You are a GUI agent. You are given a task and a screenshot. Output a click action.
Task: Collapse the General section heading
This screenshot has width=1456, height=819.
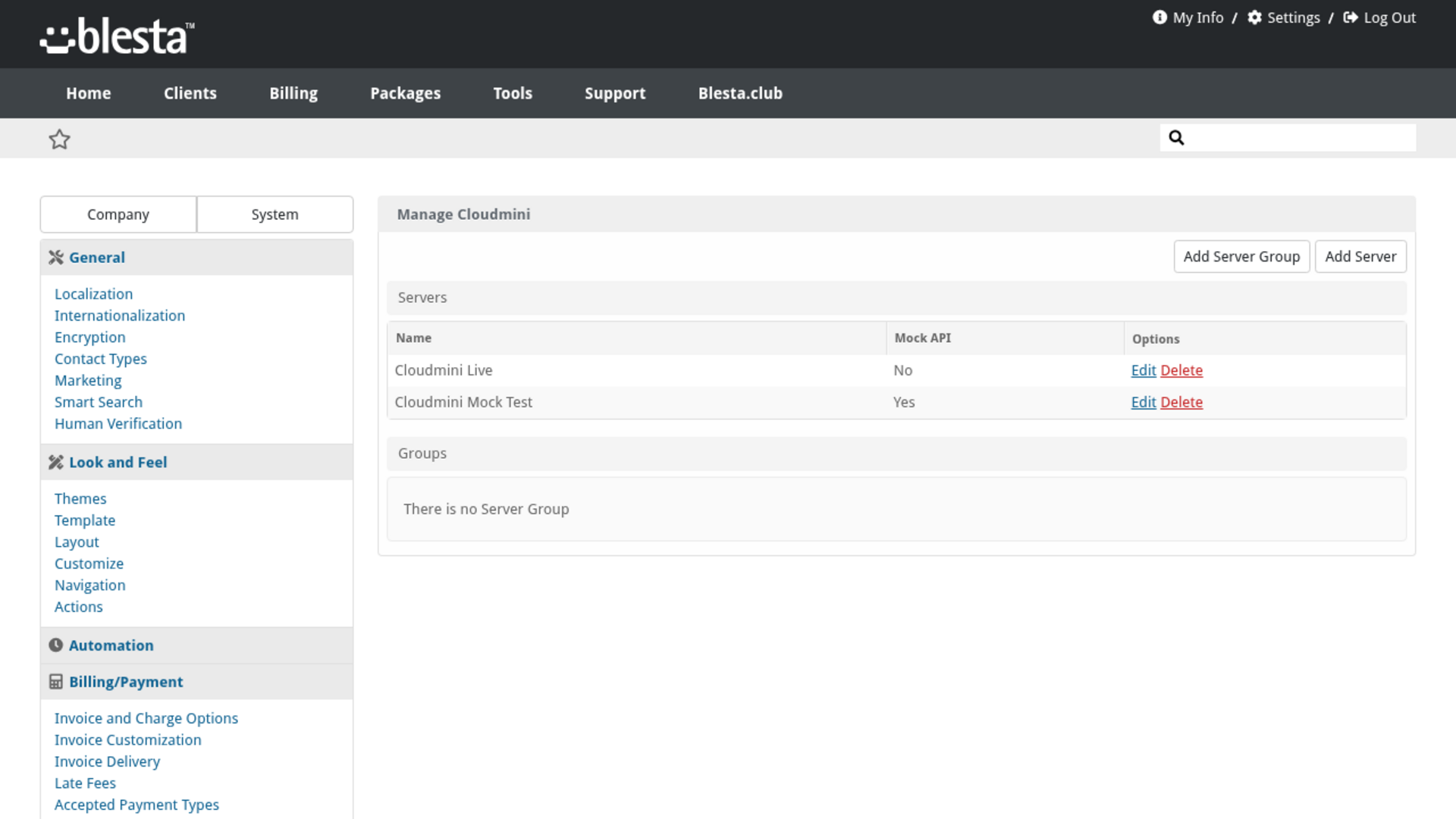tap(196, 258)
